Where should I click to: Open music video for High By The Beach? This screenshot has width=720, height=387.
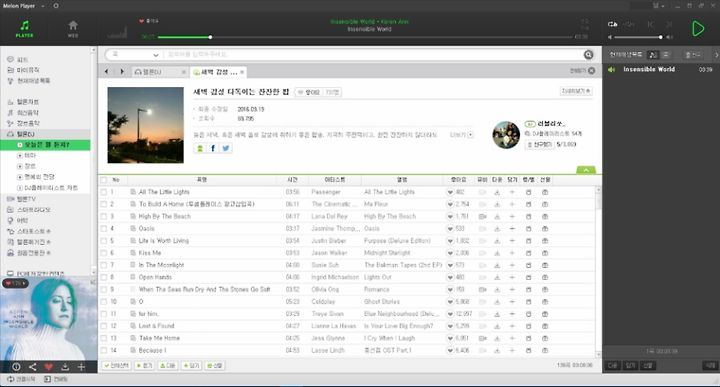(x=482, y=216)
